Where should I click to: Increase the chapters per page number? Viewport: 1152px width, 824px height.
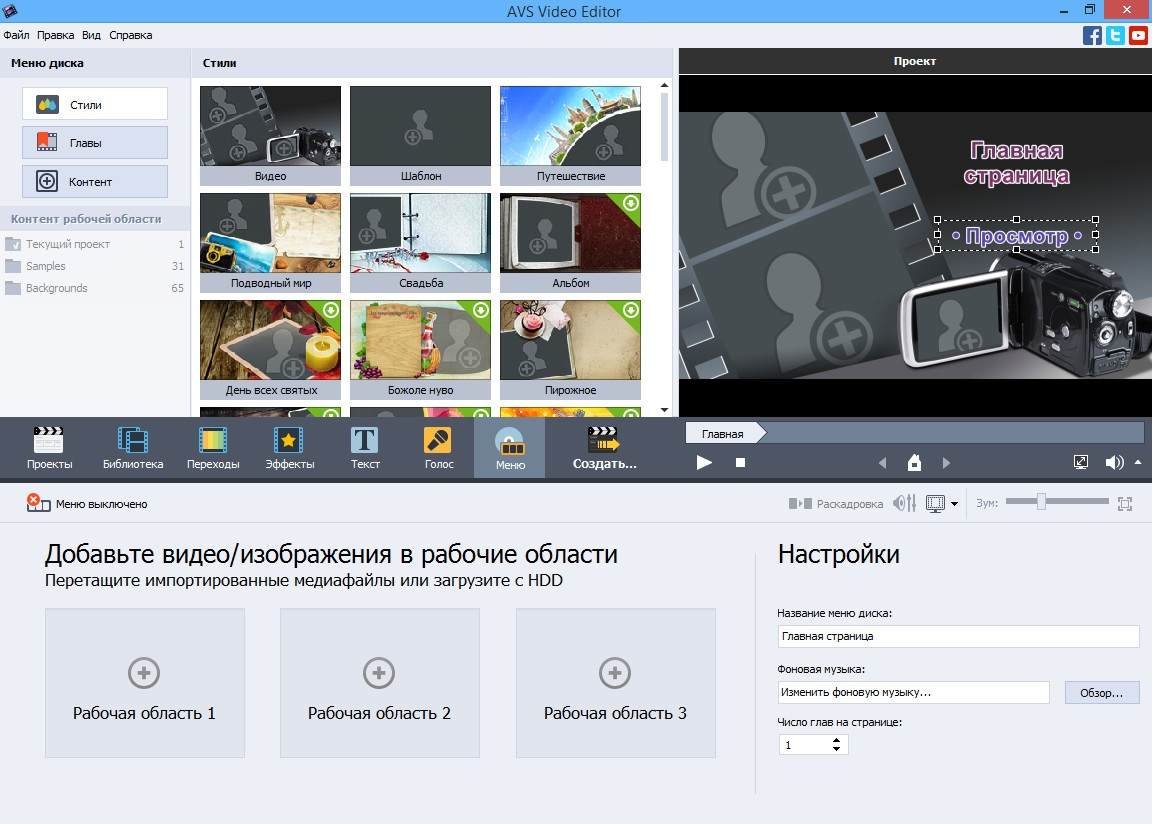(837, 740)
